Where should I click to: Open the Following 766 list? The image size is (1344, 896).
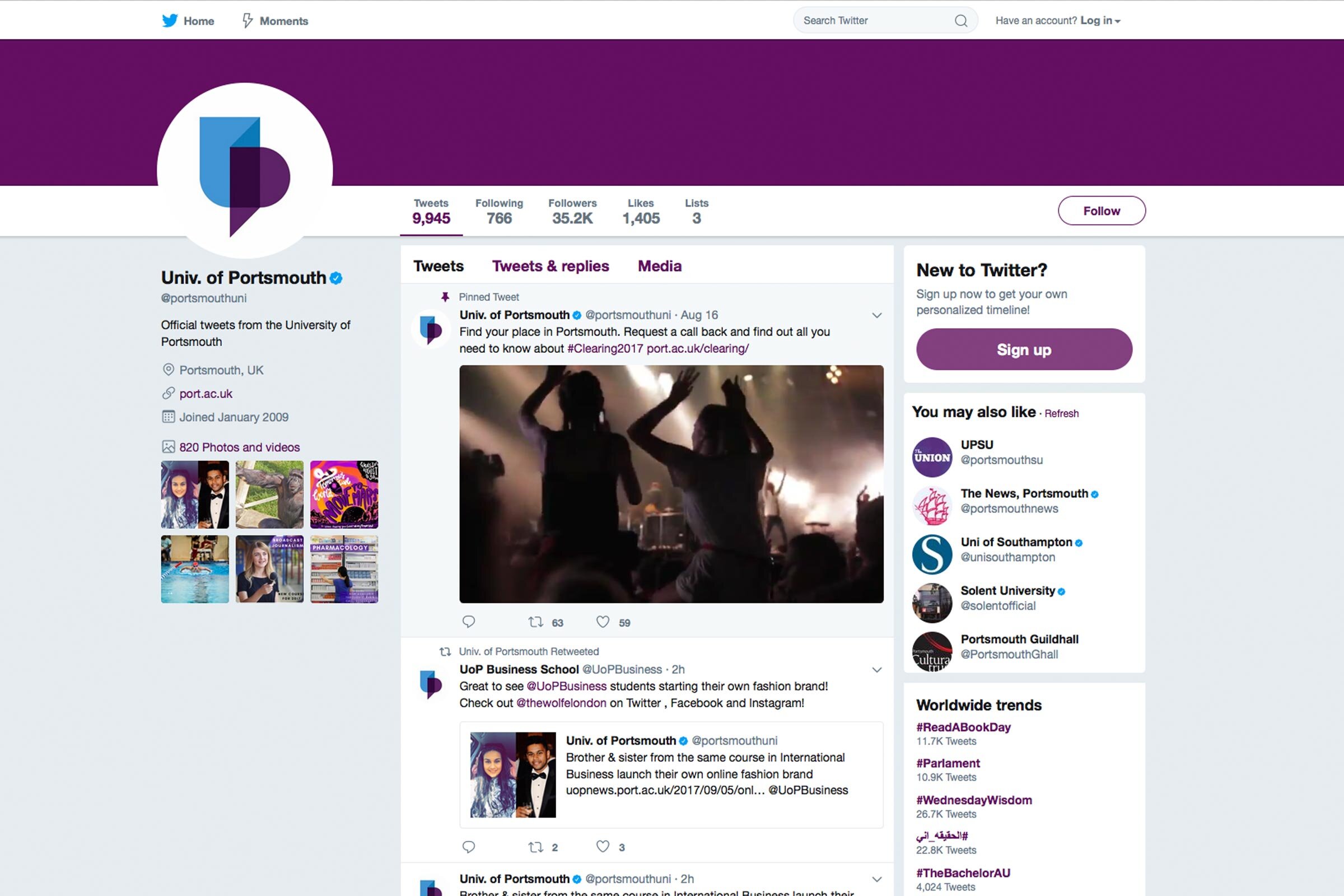pos(499,212)
